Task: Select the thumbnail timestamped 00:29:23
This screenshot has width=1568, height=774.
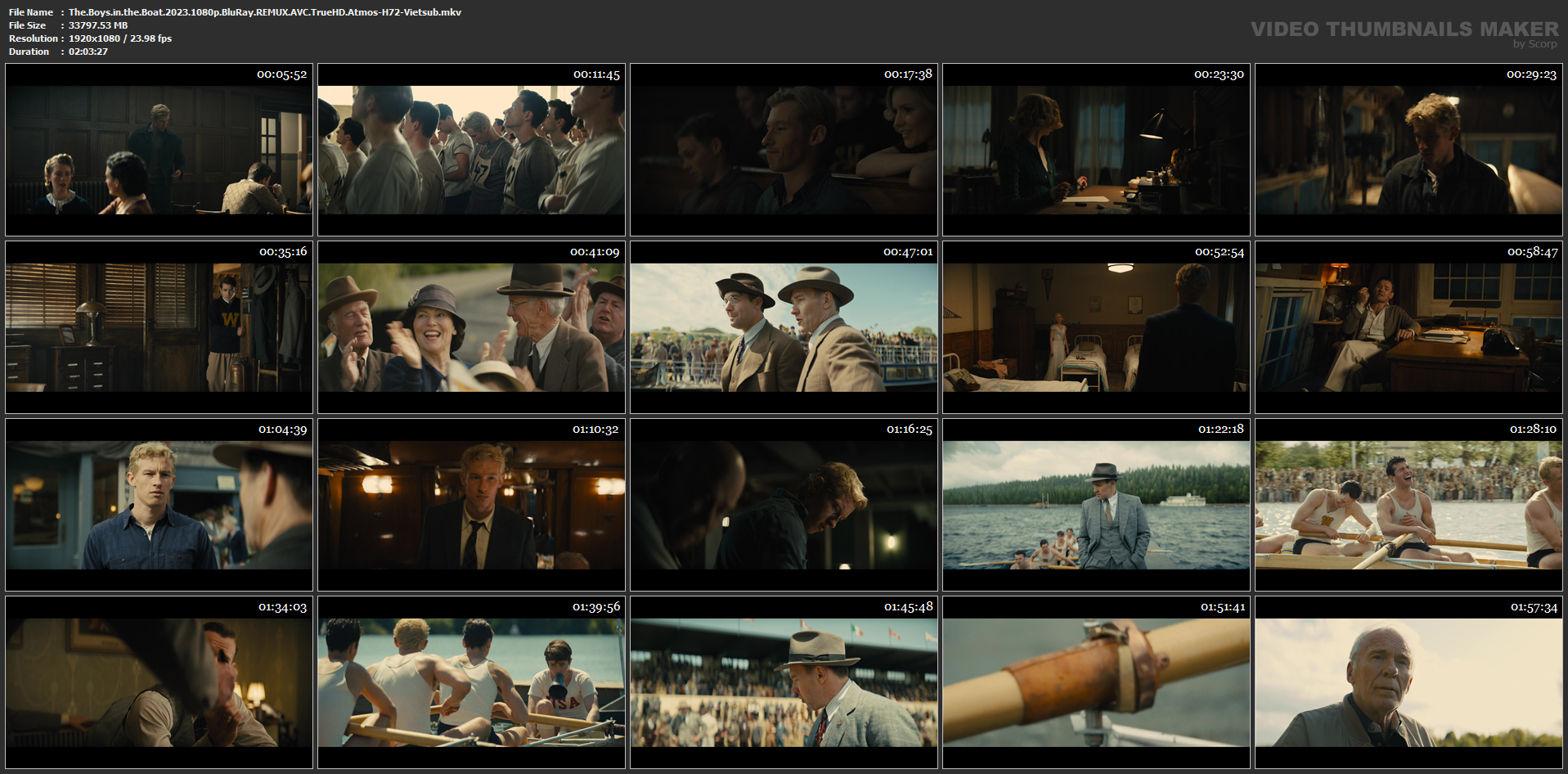Action: [x=1409, y=150]
